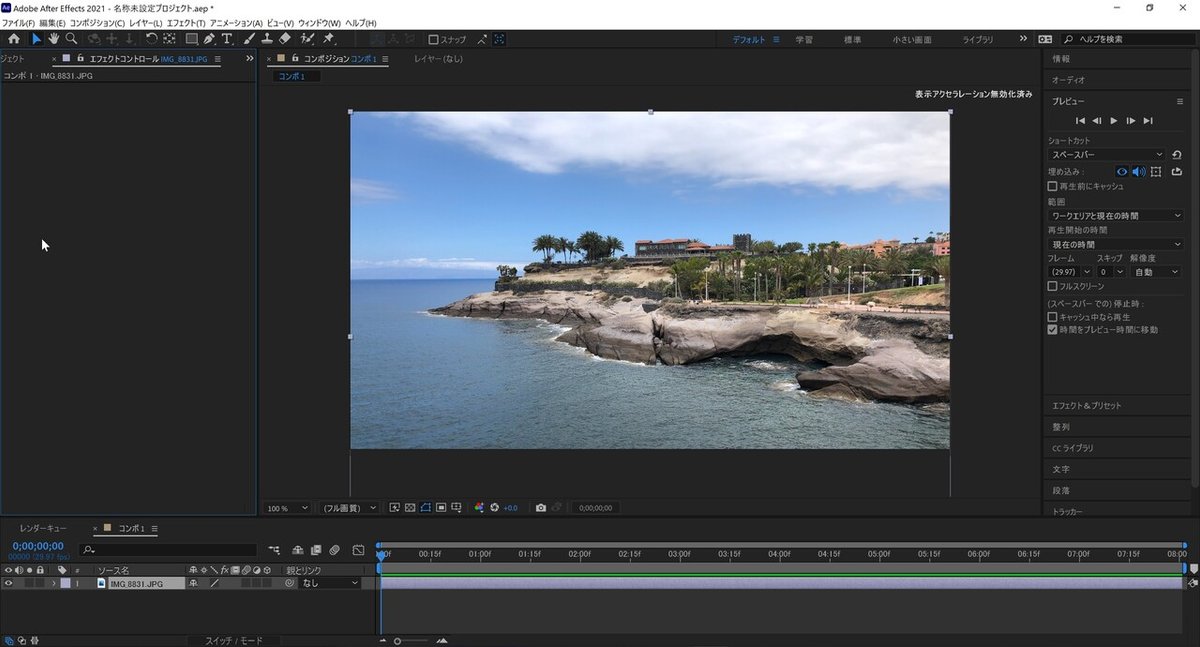The width and height of the screenshot is (1200, 647).
Task: Switch to the レンダーキュー tab
Action: point(43,528)
